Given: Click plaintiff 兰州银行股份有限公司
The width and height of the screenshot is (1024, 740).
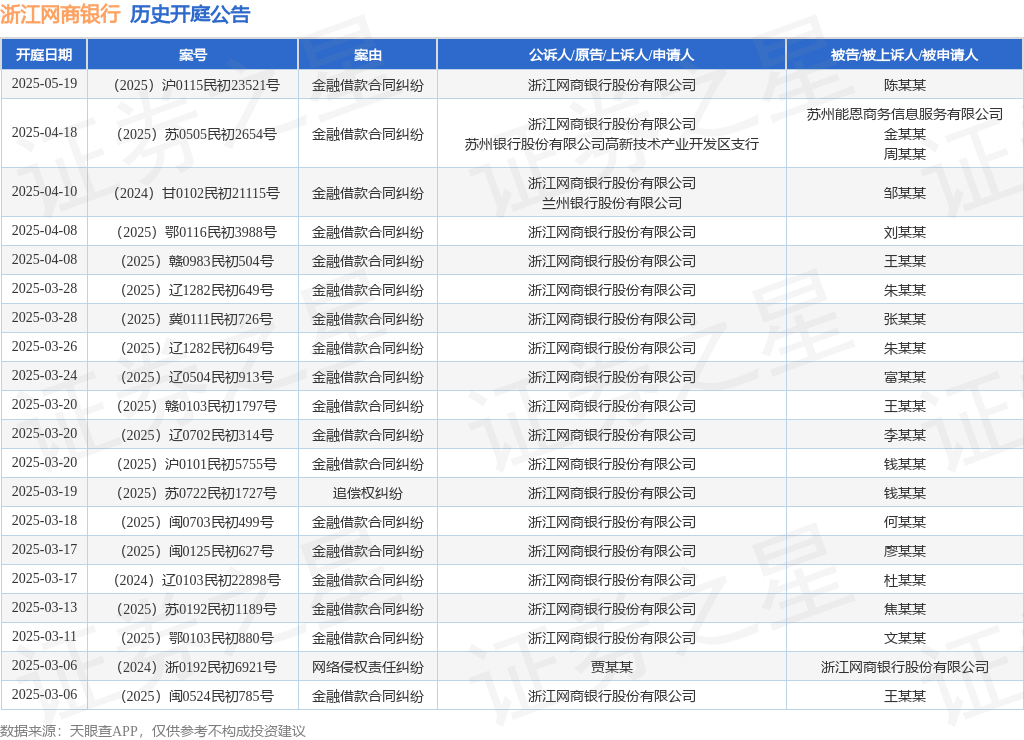Looking at the screenshot, I should click(611, 203).
